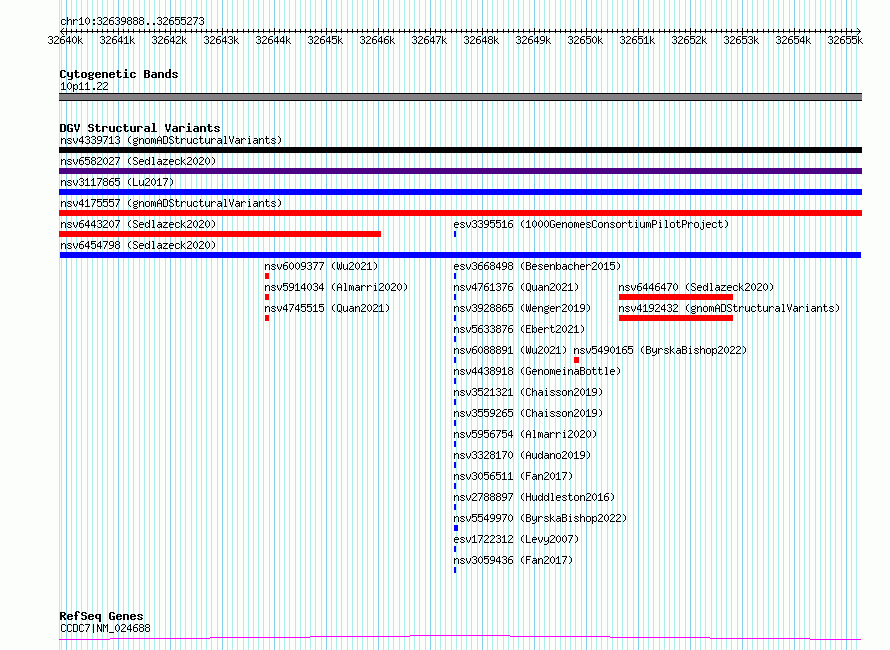890x650 pixels.
Task: Click the chr10:32639888..32655273 coordinate label
Action: coord(132,21)
